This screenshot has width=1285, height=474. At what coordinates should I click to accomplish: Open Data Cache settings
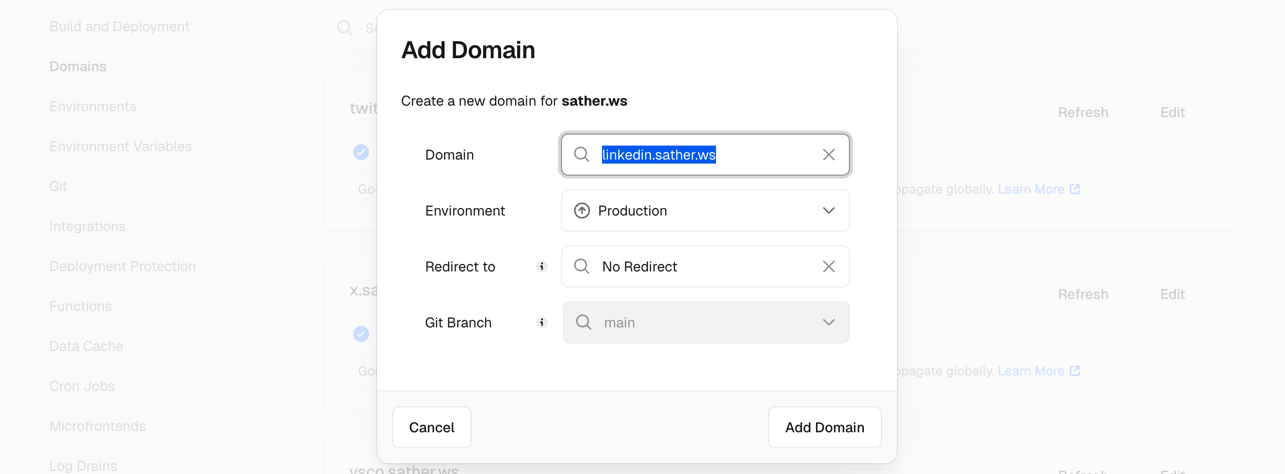86,347
